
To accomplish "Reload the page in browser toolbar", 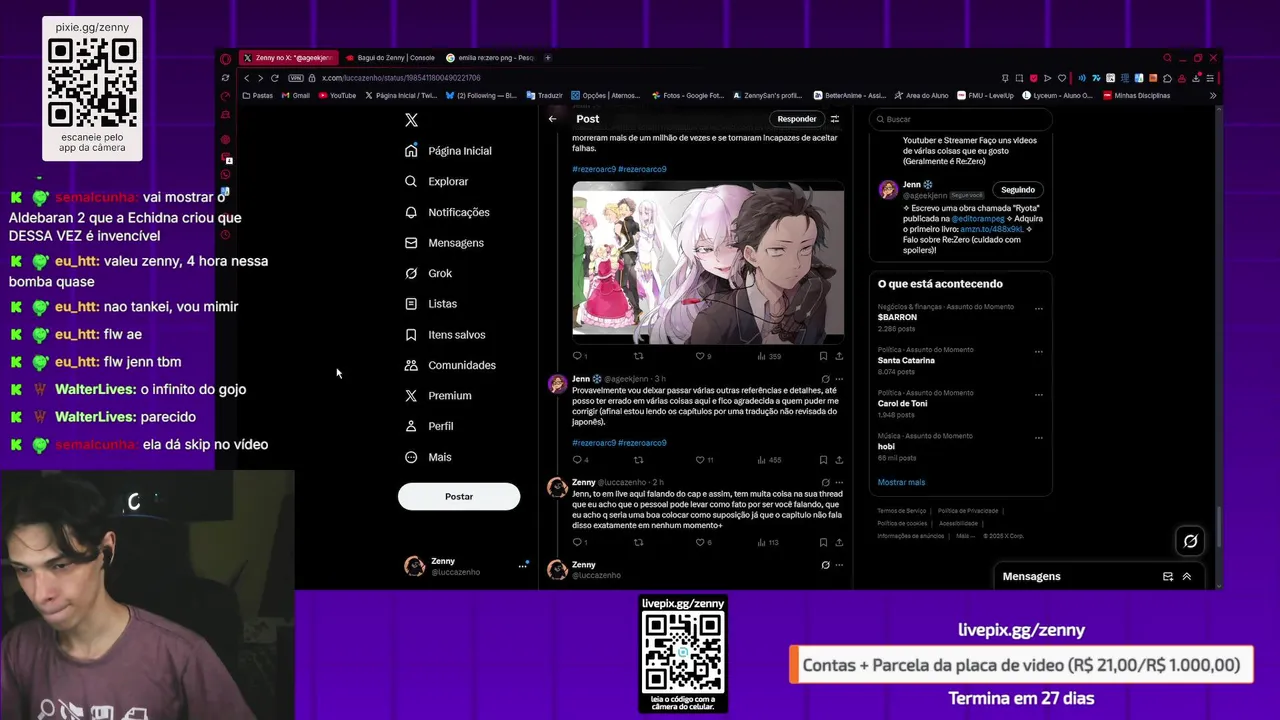I will [275, 78].
